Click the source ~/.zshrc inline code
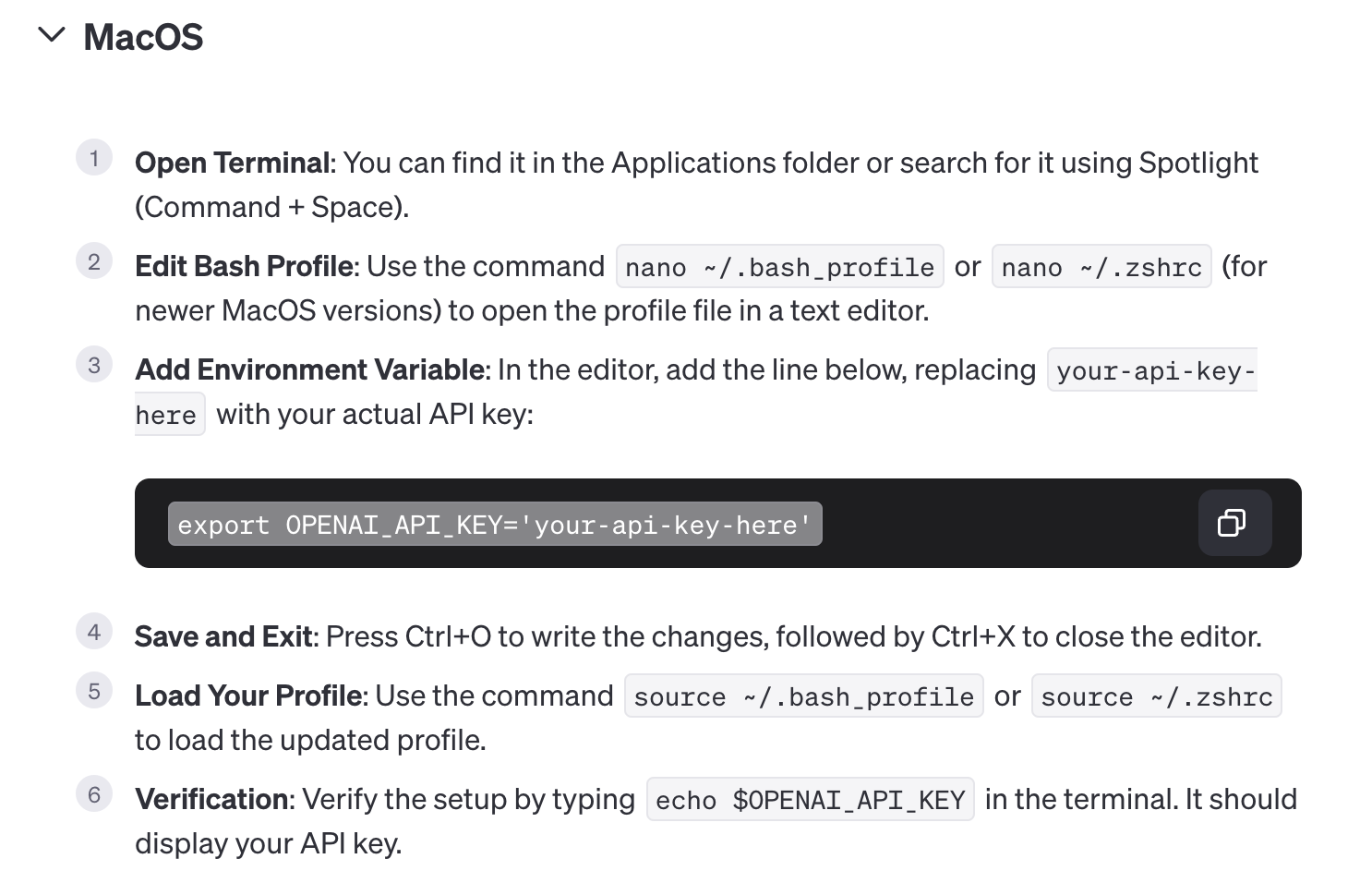 1156,696
